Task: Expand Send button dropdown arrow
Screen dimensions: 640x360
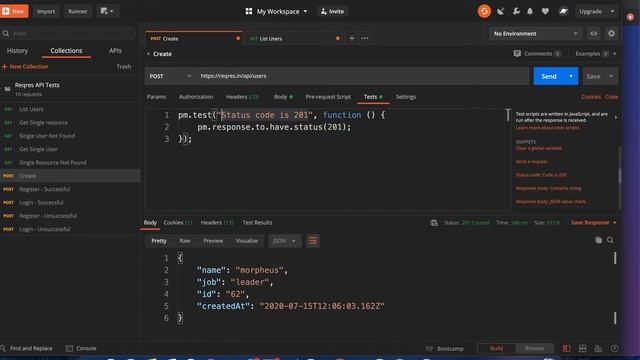Action: click(x=571, y=76)
